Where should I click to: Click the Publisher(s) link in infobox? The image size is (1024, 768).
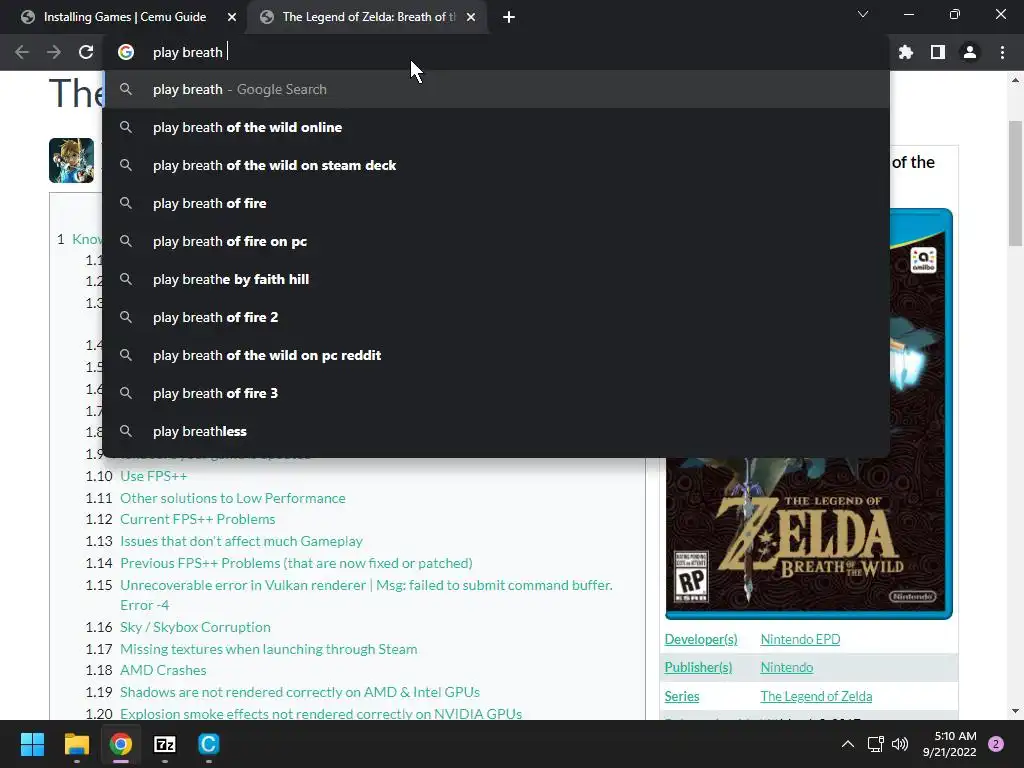point(698,667)
